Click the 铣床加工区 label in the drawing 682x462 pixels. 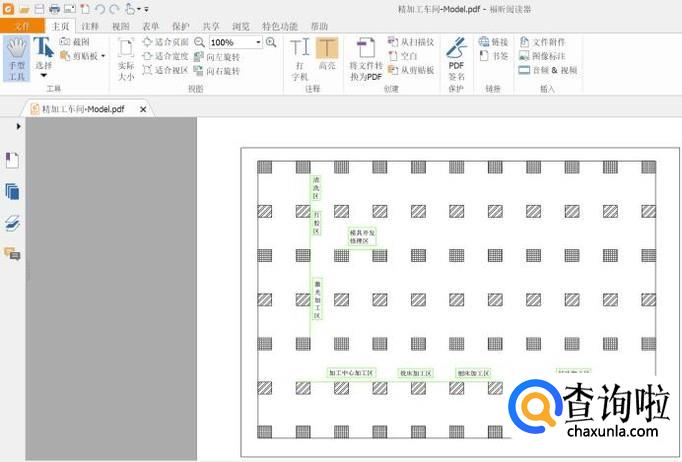(415, 373)
